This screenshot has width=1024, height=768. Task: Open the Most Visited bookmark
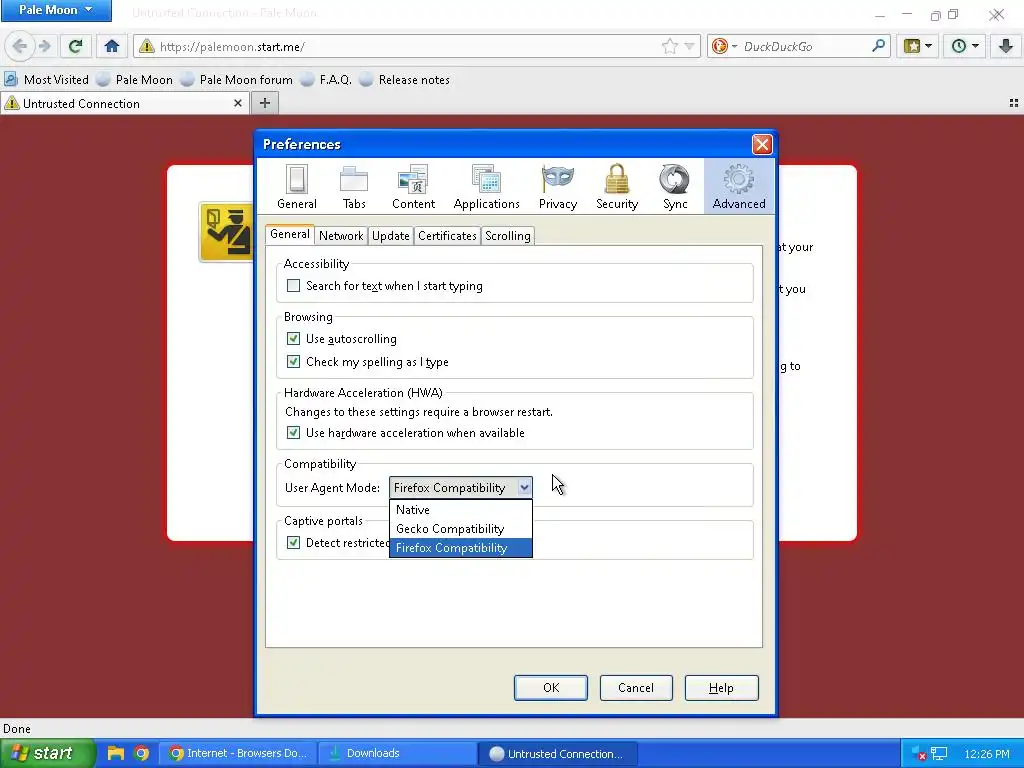46,80
